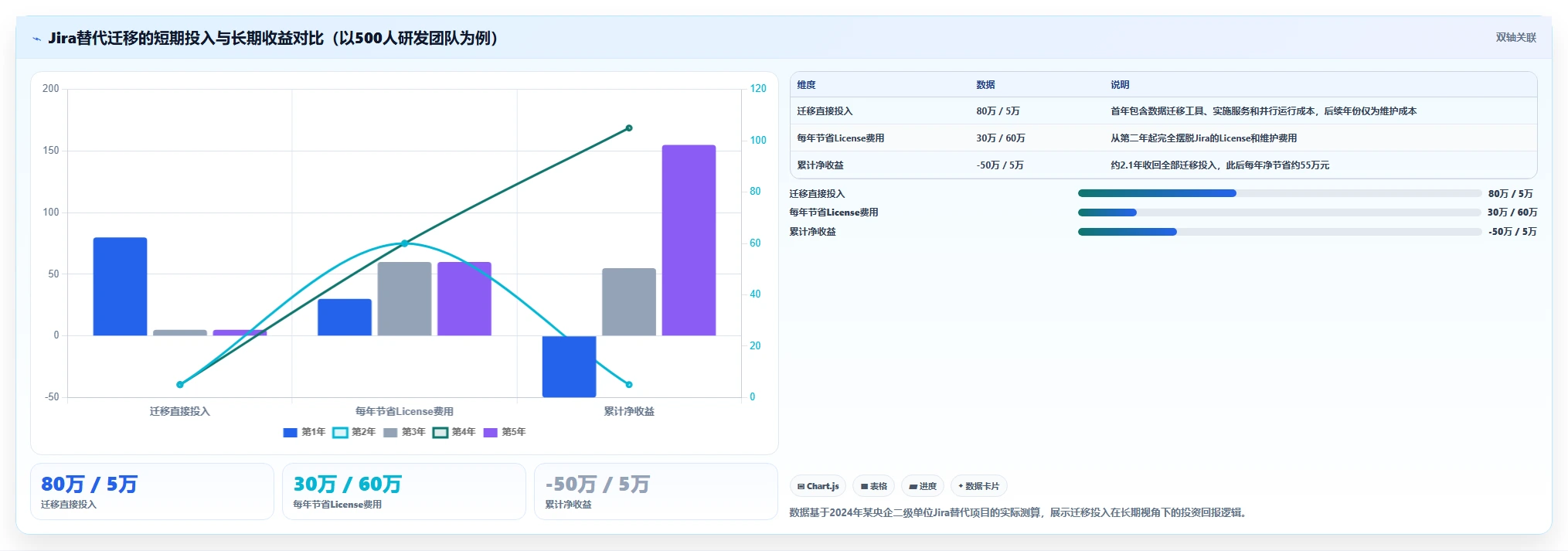
Task: Toggle the 第5年 legend item
Action: click(505, 432)
